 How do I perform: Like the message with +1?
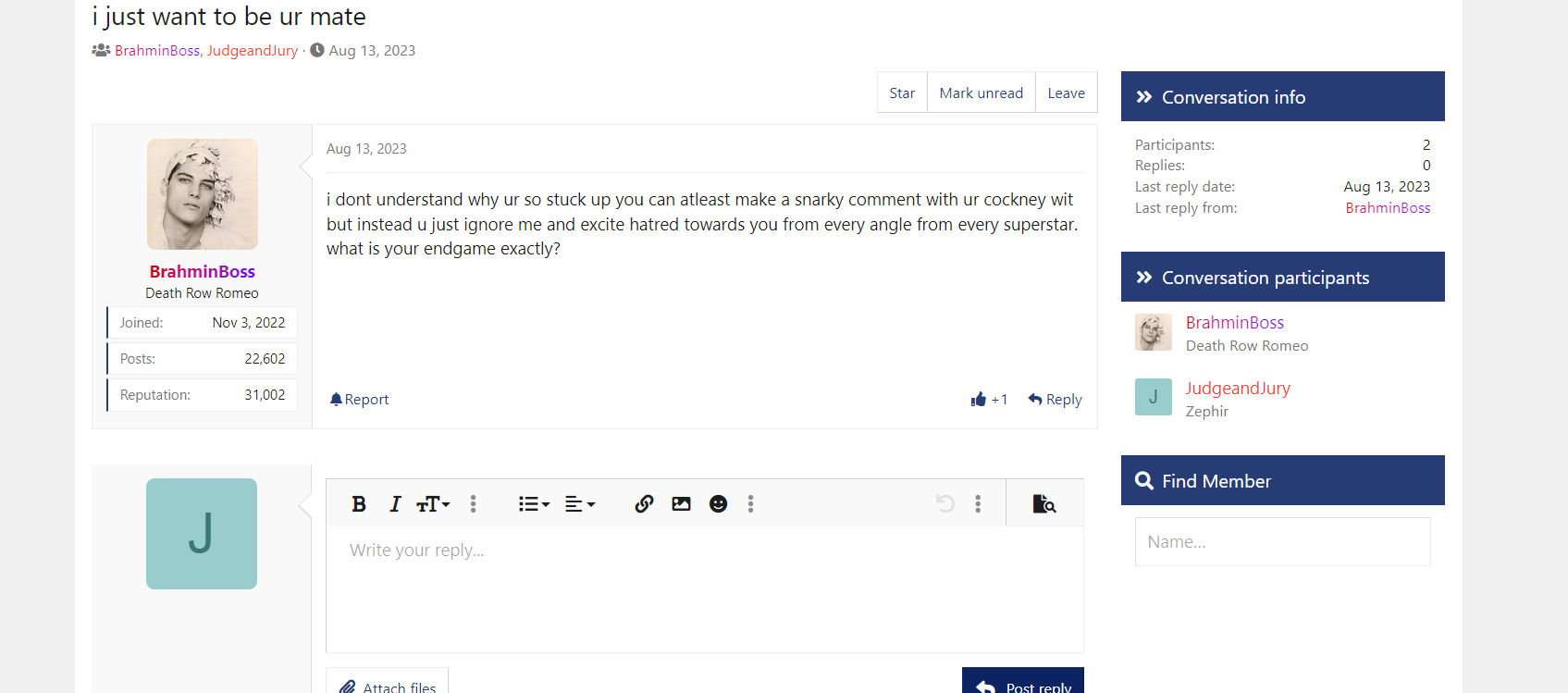tap(989, 400)
